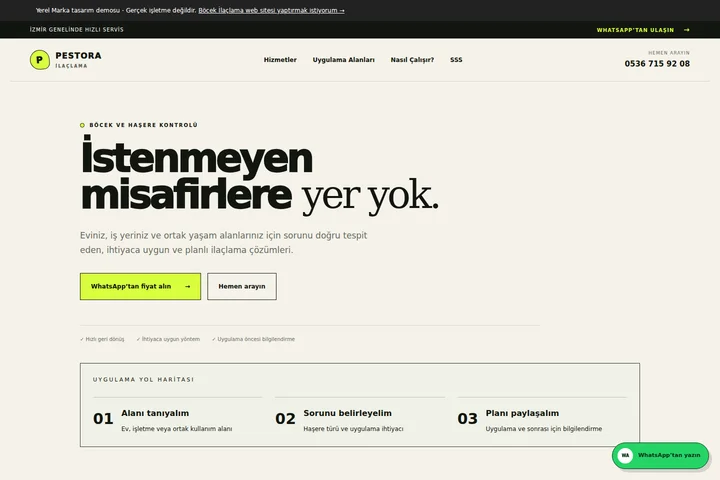Click the Uygulama ve sonrası için bilgilendirme text

coord(544,429)
